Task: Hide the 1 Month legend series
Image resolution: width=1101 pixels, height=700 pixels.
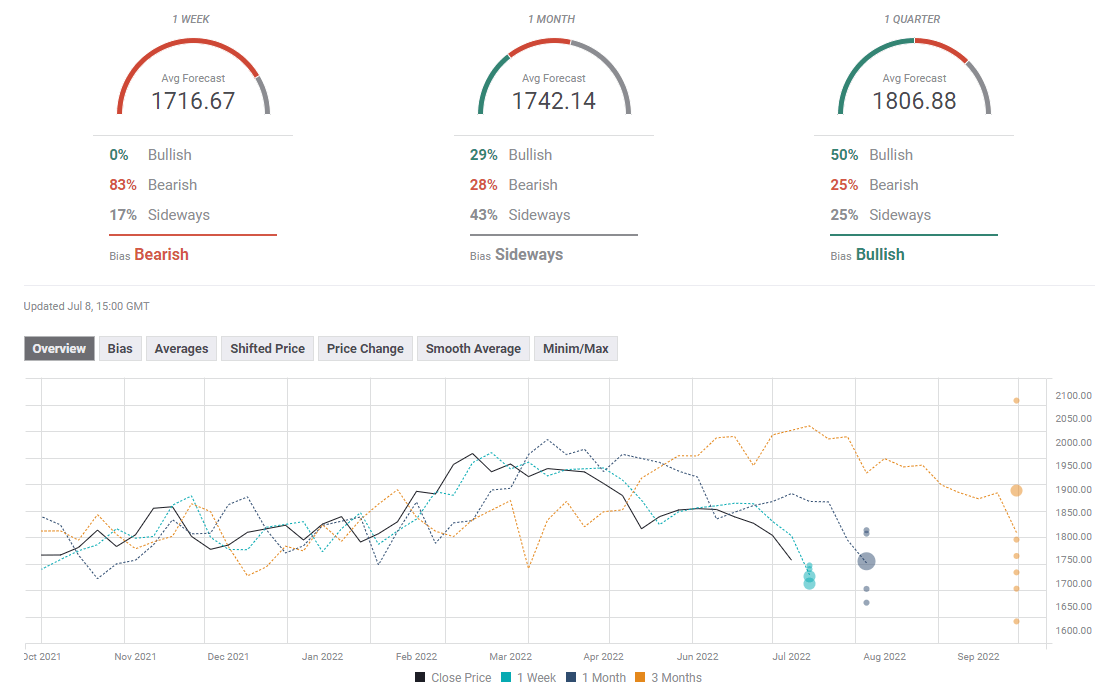Action: coord(602,678)
